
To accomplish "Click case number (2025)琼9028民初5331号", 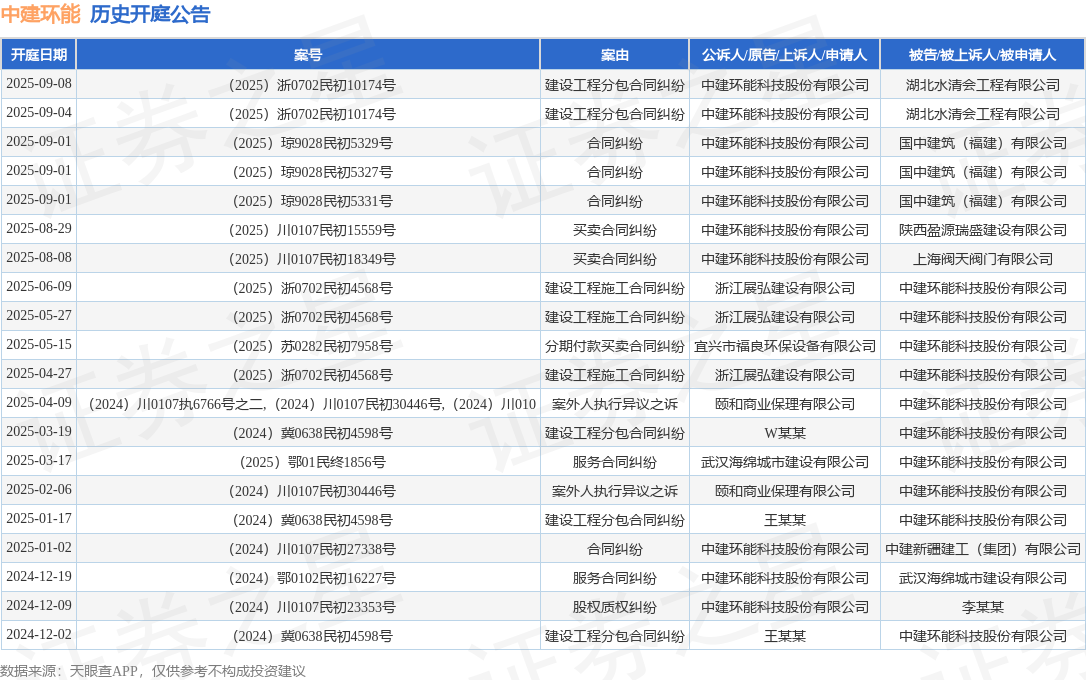I will (x=312, y=202).
